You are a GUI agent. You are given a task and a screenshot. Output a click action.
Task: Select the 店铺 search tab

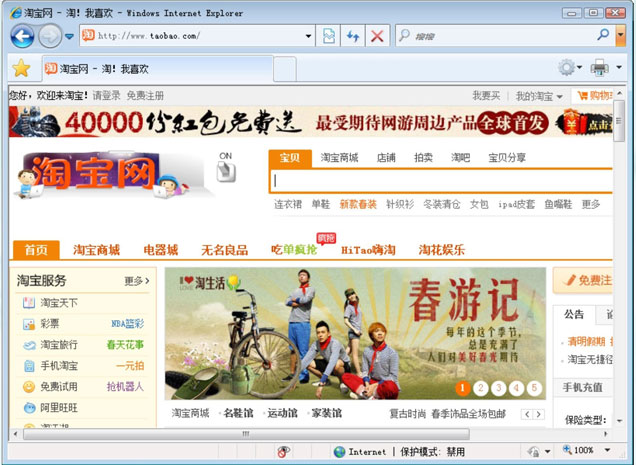point(386,157)
